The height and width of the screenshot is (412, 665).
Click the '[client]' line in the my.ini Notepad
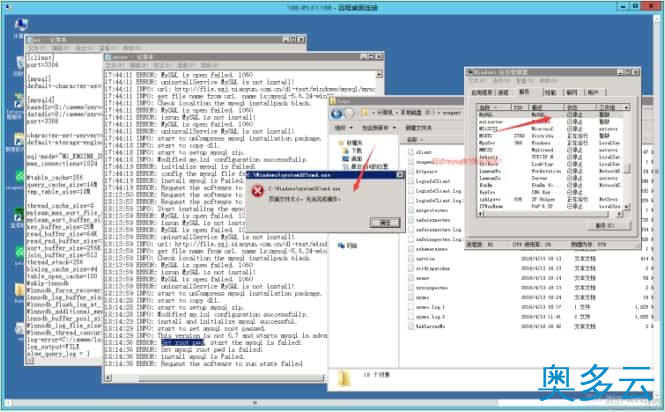(x=41, y=57)
